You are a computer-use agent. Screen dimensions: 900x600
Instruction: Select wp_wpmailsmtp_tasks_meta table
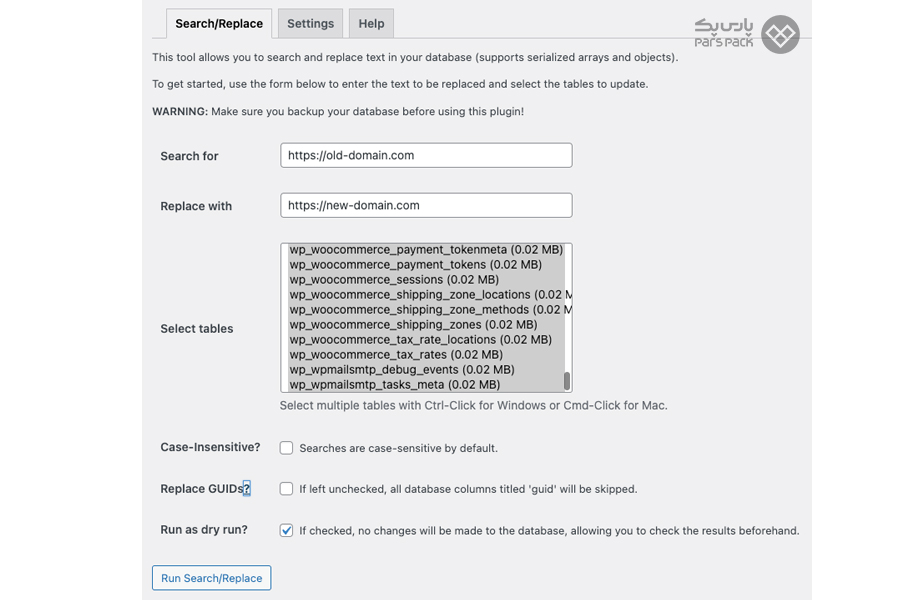pos(426,384)
